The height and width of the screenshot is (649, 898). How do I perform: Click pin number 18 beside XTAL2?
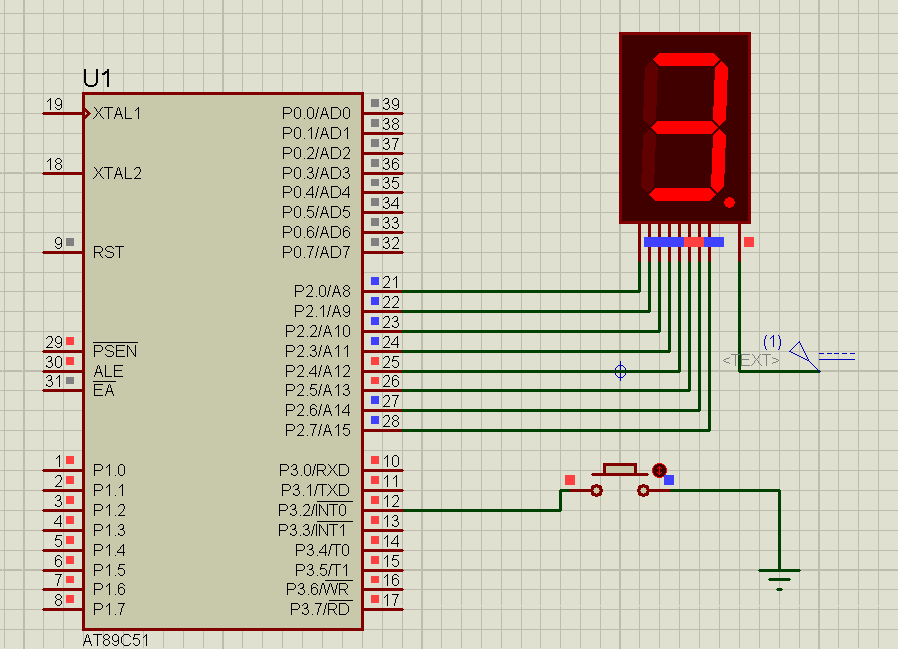(x=54, y=164)
